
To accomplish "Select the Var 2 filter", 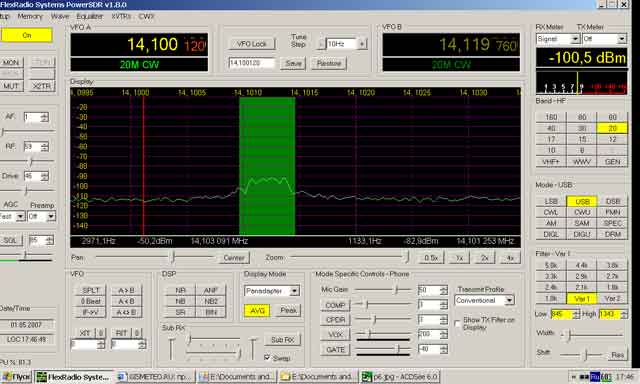I will (x=612, y=298).
